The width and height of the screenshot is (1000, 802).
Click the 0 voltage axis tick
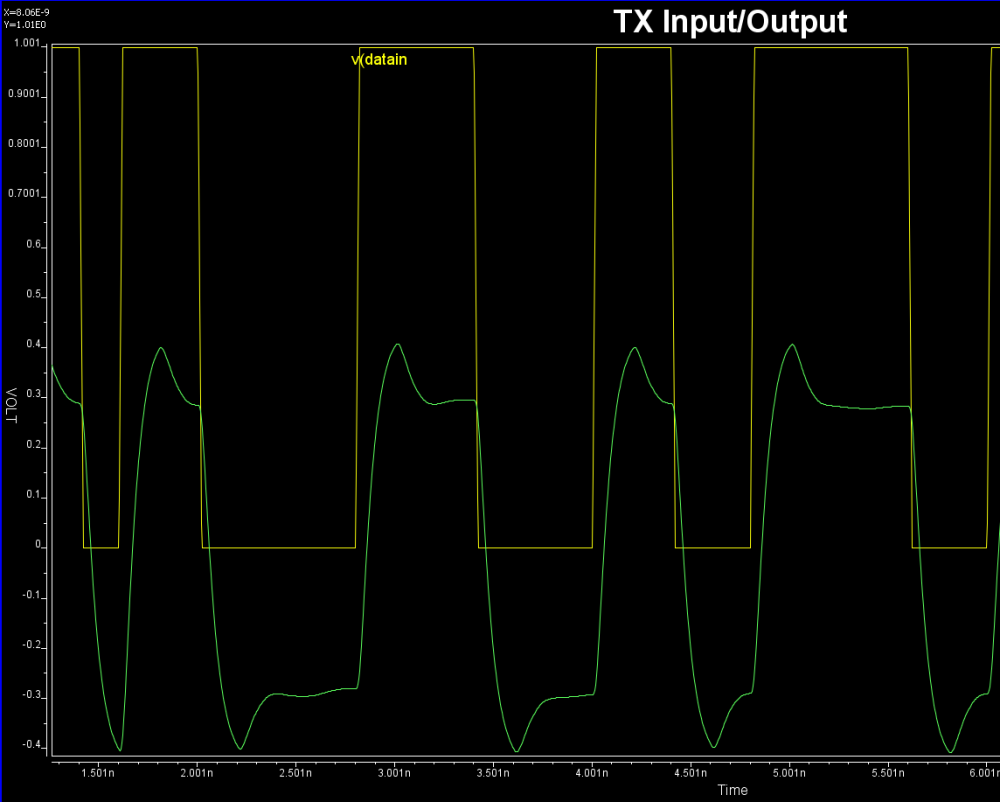click(37, 546)
